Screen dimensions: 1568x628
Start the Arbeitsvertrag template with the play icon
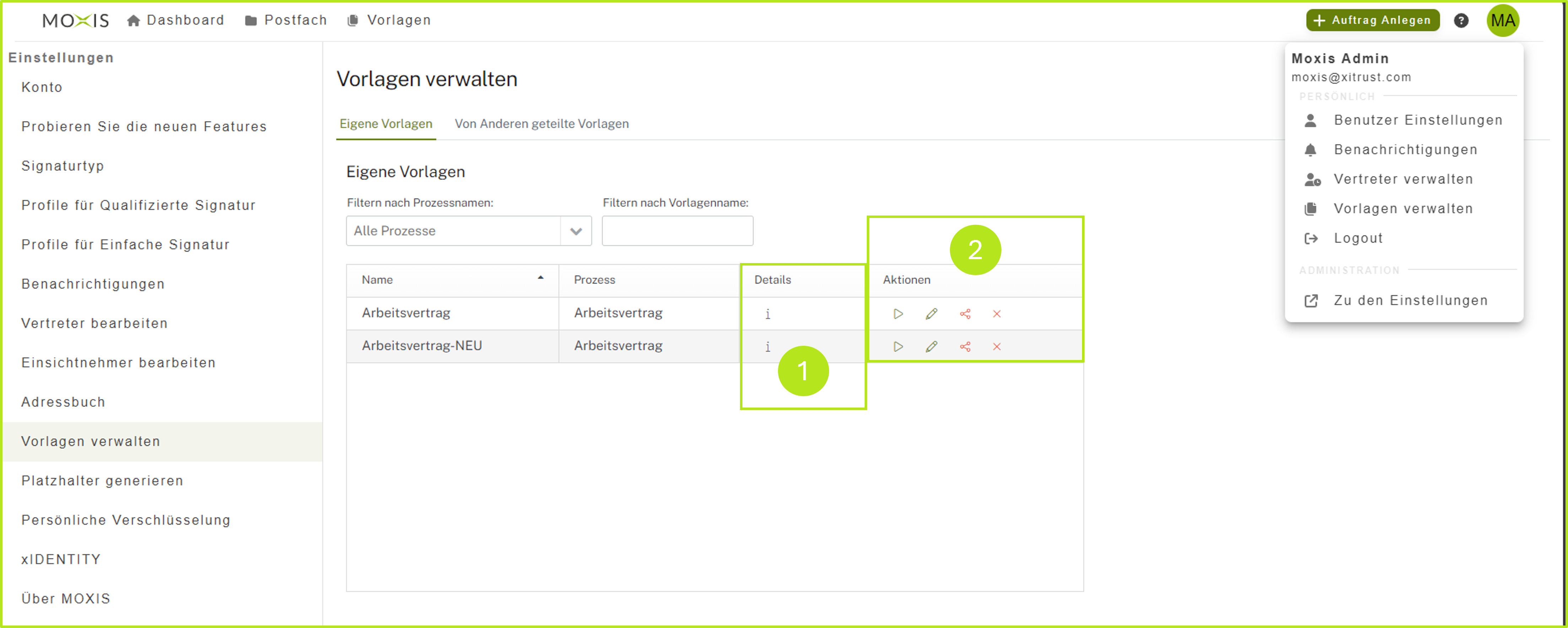coord(898,314)
